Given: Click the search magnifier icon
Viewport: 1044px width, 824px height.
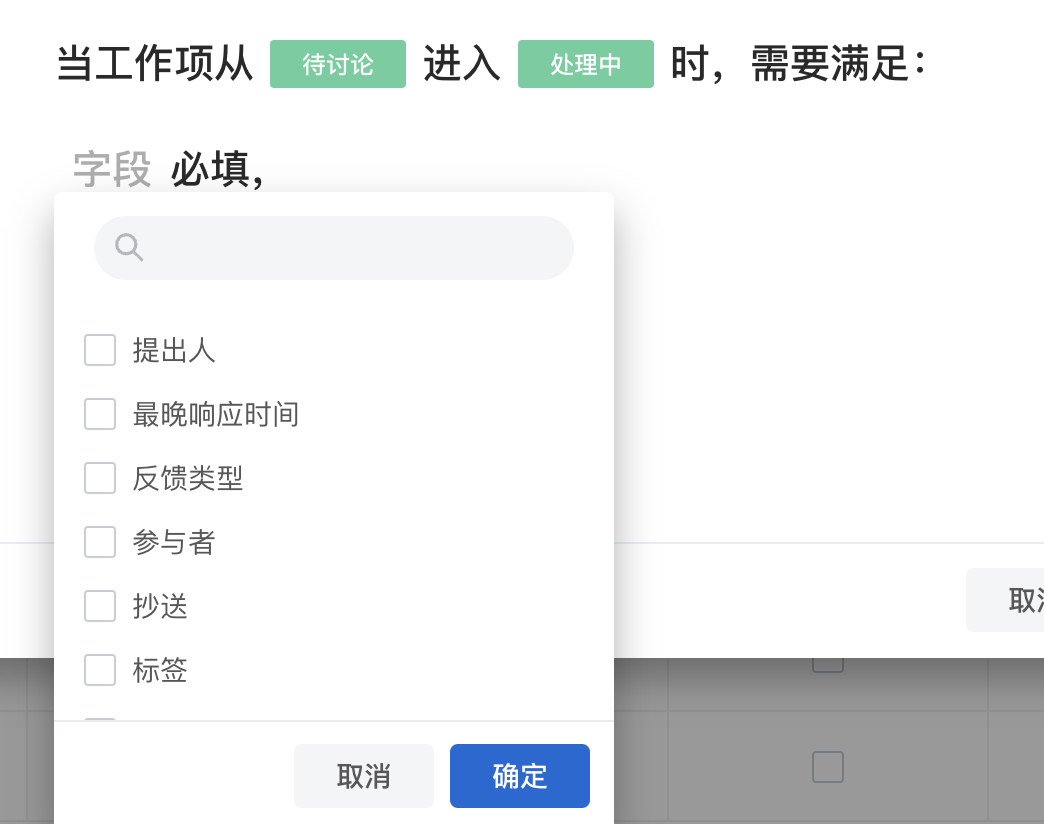Looking at the screenshot, I should (129, 247).
